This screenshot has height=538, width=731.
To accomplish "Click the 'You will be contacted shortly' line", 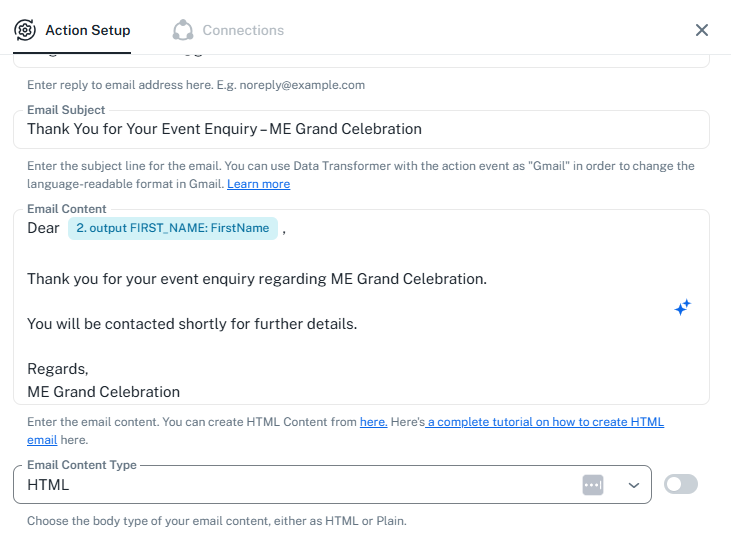I will click(x=191, y=324).
